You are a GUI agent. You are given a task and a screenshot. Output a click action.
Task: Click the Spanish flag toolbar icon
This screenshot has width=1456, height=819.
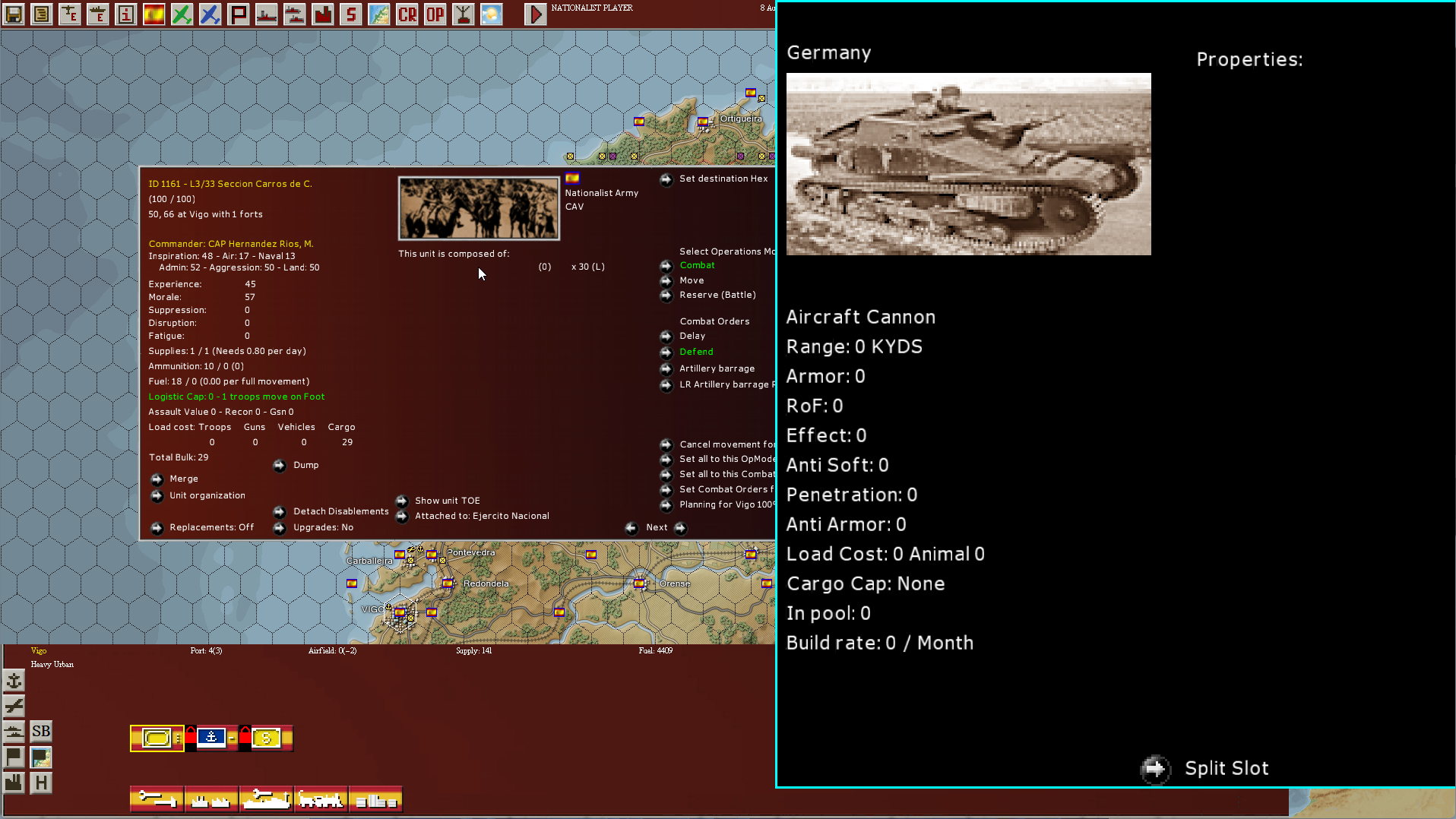pyautogui.click(x=154, y=14)
